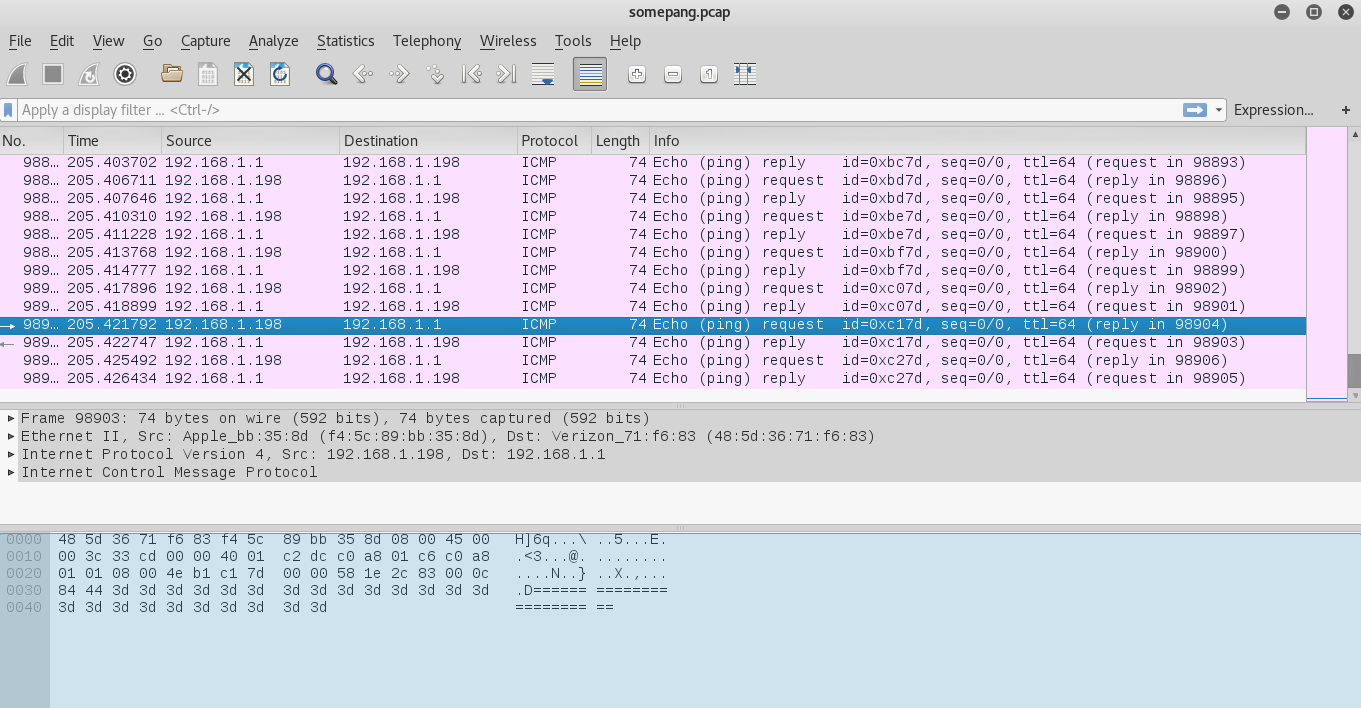Viewport: 1361px width, 708px height.
Task: Jump to the last packet icon
Action: [507, 74]
